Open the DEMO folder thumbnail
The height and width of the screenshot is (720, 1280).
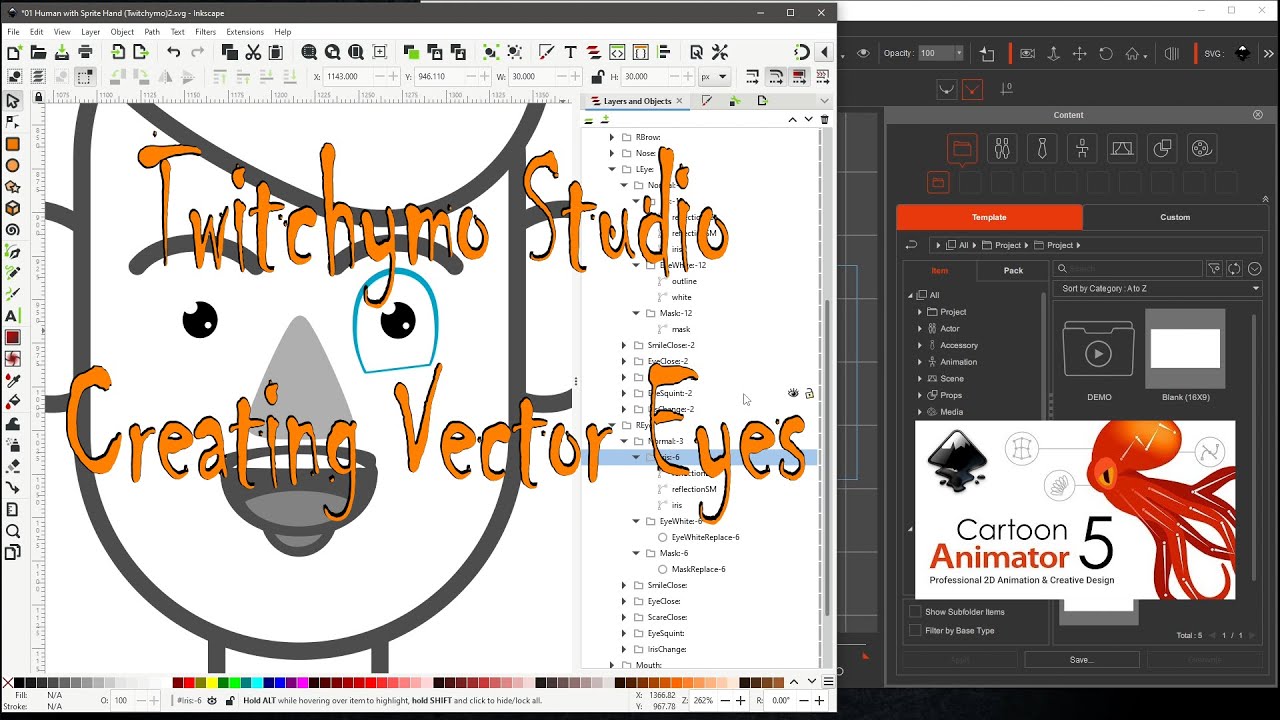(1099, 347)
